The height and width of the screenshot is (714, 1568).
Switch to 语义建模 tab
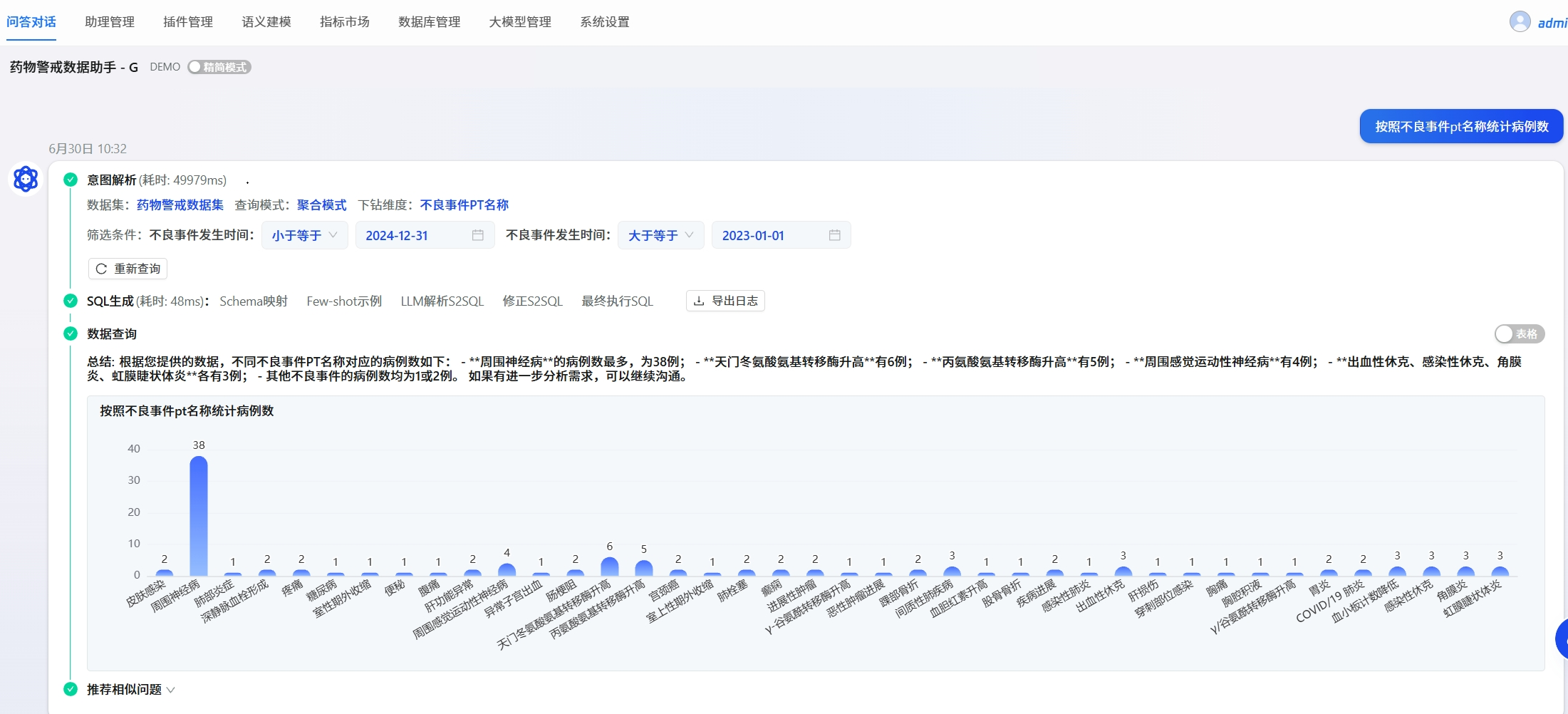(266, 22)
